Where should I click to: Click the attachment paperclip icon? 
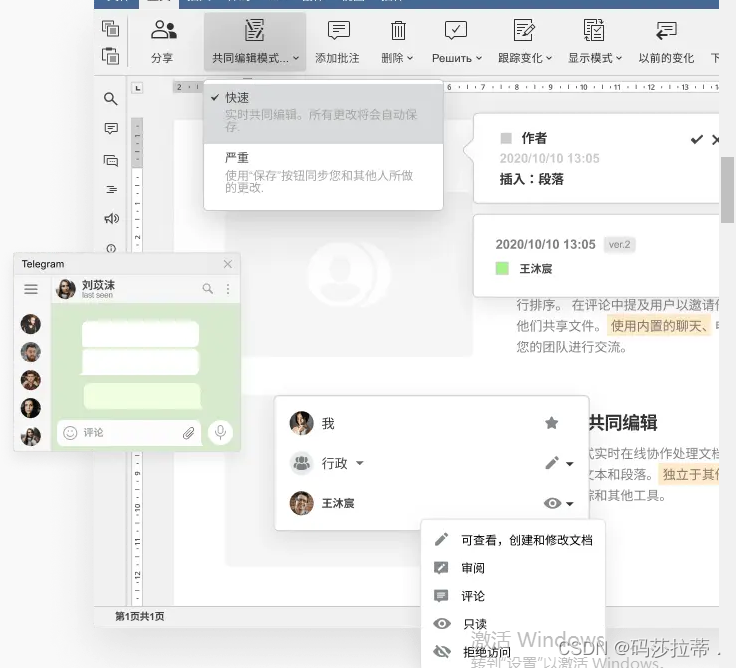[x=189, y=433]
